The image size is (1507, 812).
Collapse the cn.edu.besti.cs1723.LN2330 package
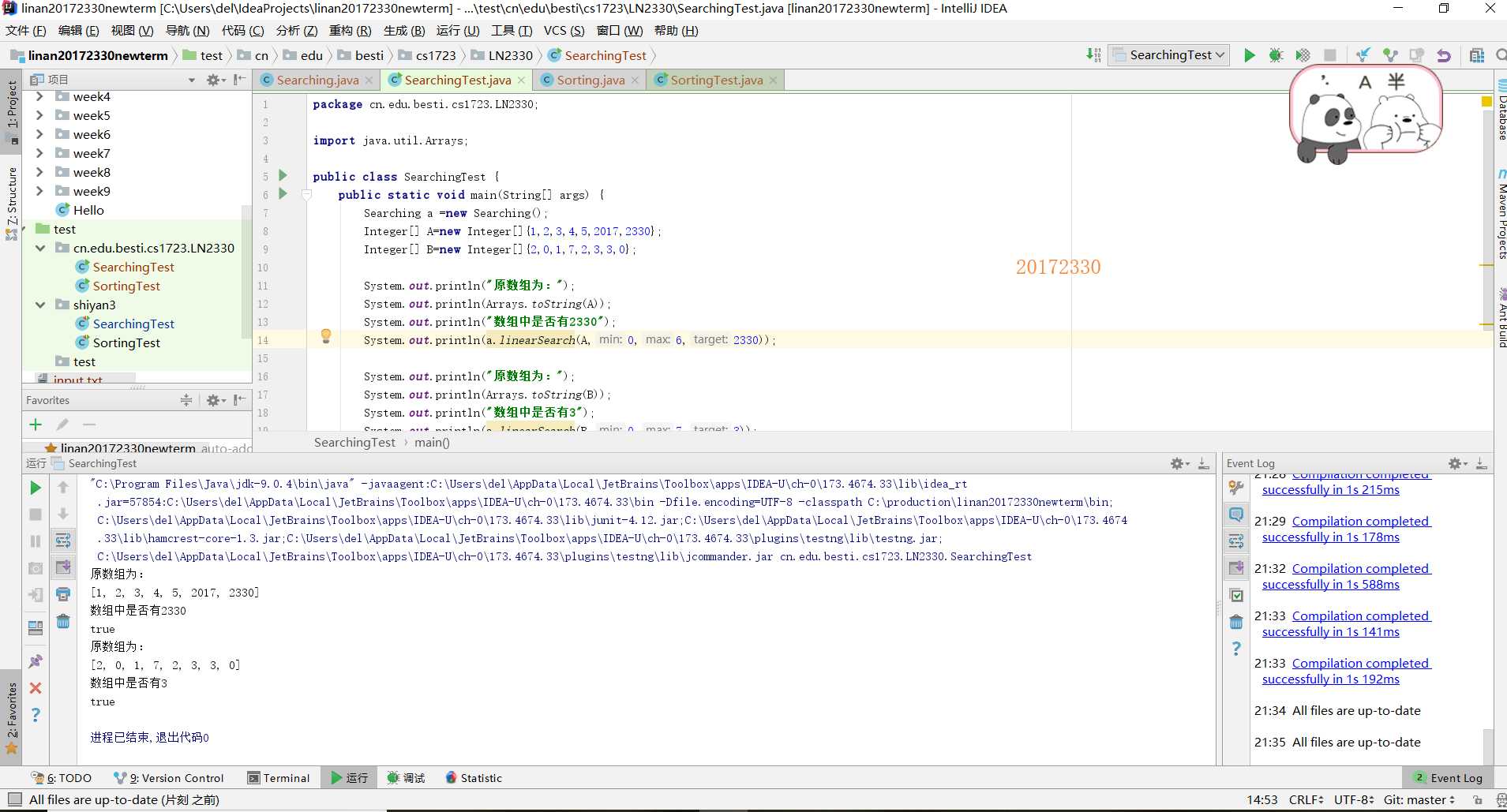point(40,248)
